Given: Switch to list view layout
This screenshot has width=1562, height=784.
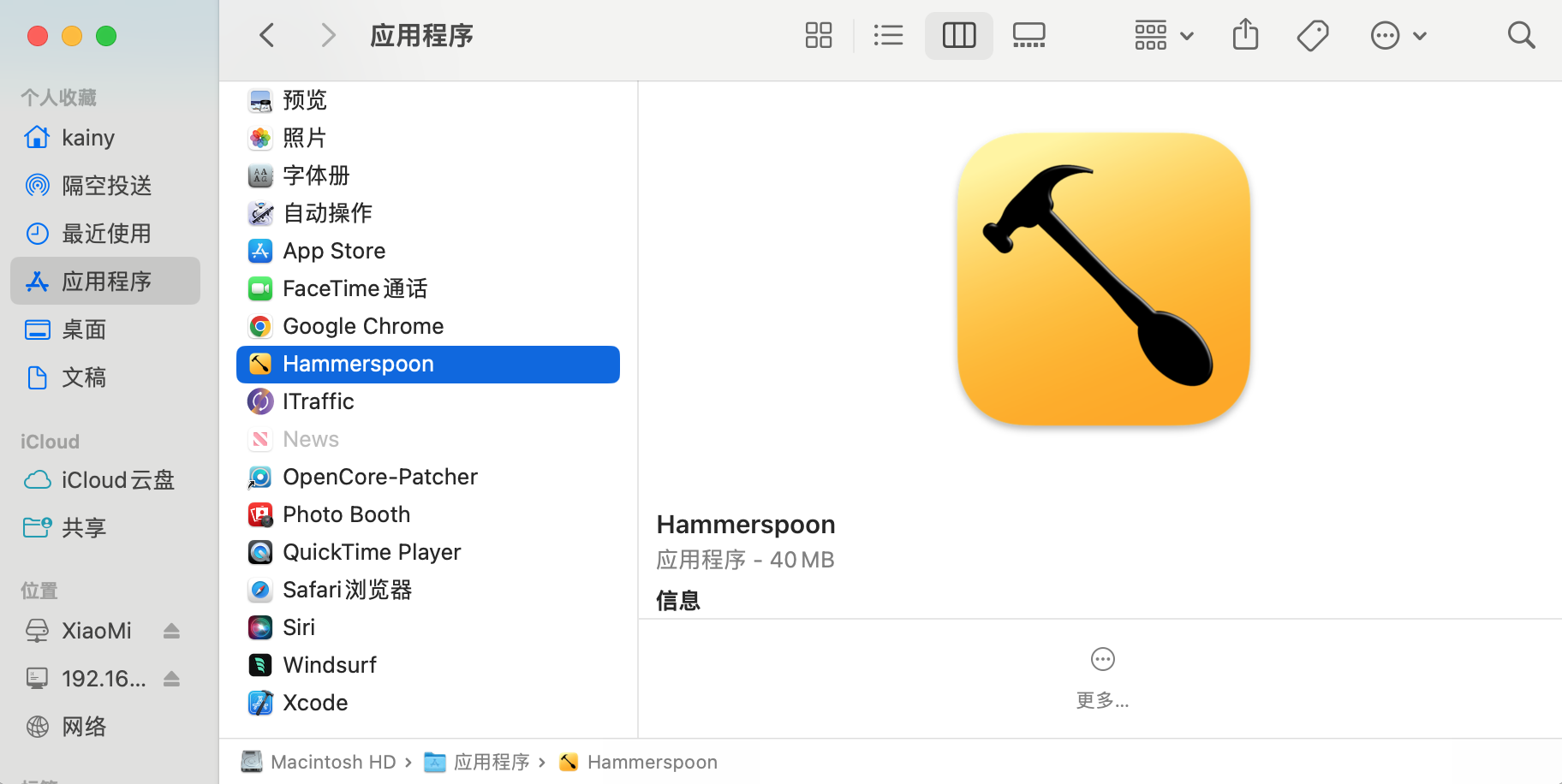Looking at the screenshot, I should [888, 35].
